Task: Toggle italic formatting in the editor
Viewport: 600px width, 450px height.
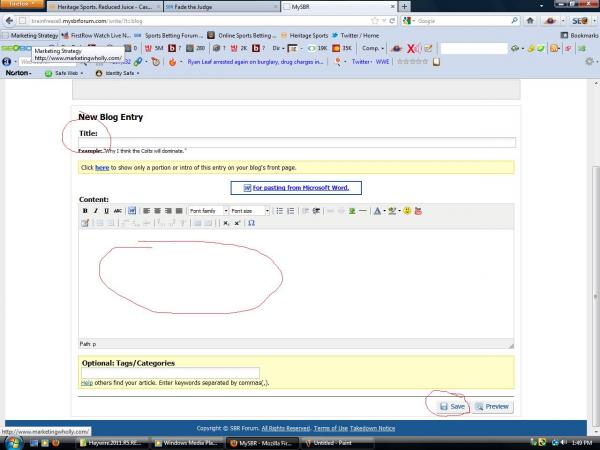Action: [96, 211]
